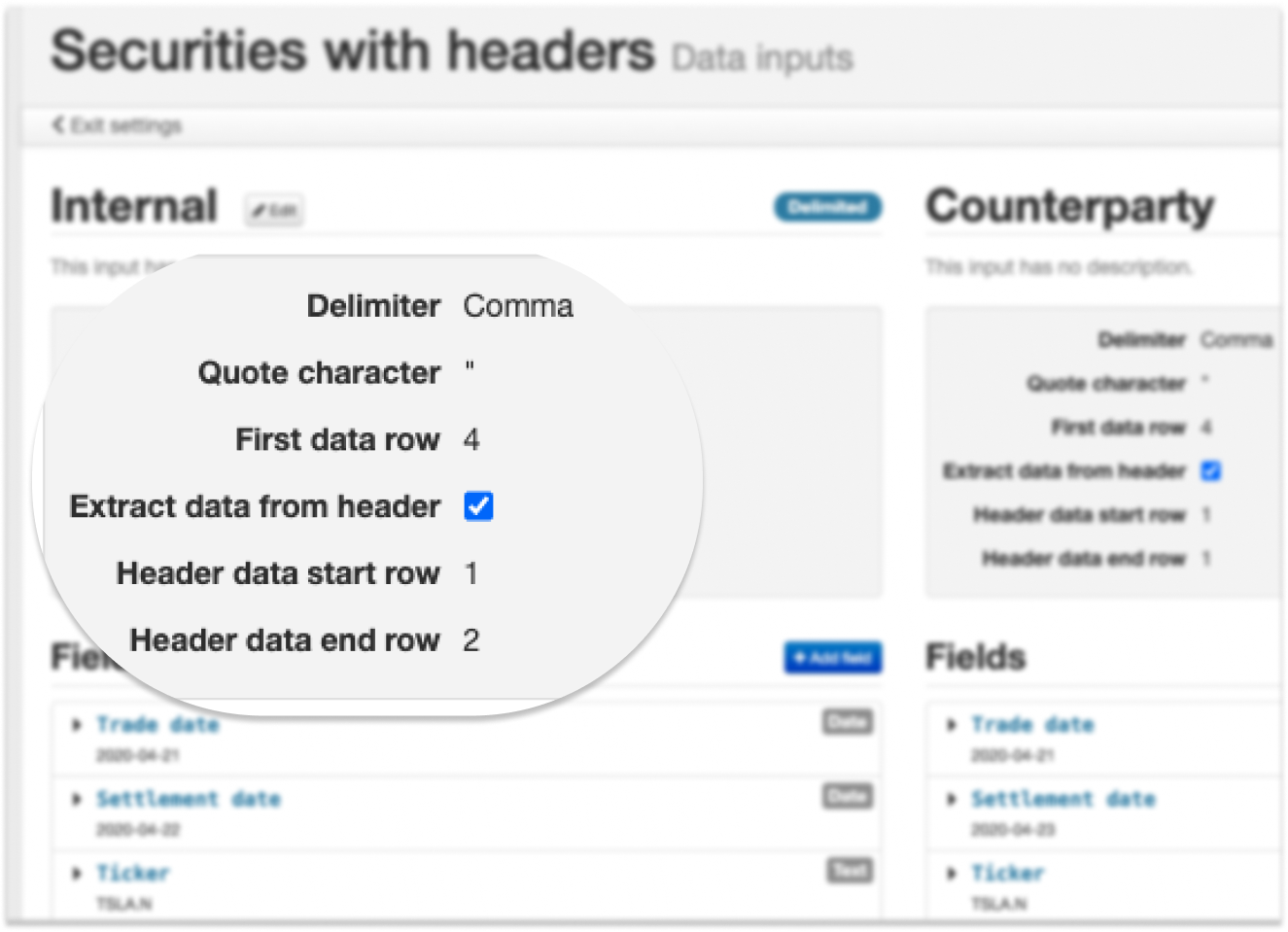
Task: Expand the Internal Trade date field
Action: tap(77, 725)
